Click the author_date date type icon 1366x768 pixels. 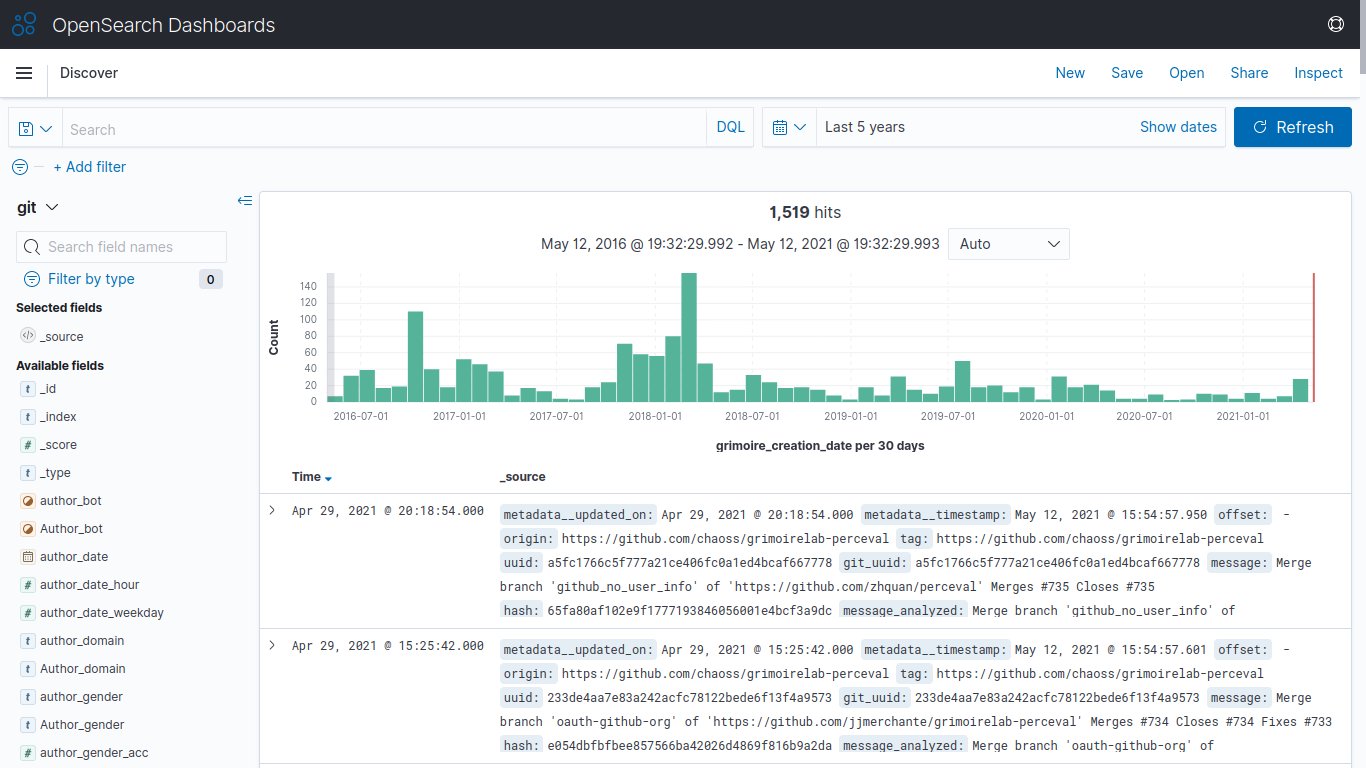coord(28,557)
